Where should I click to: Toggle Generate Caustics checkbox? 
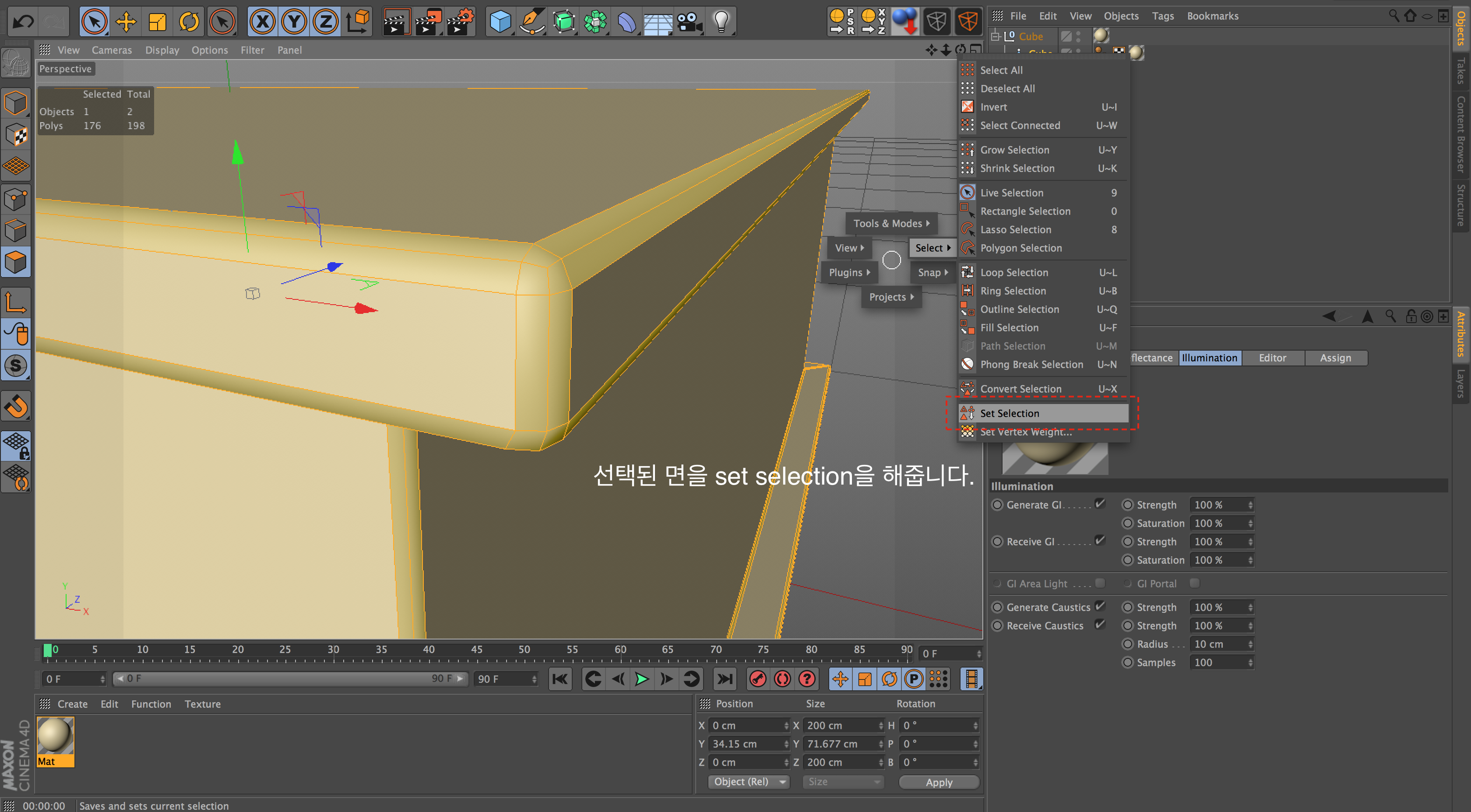click(1100, 606)
